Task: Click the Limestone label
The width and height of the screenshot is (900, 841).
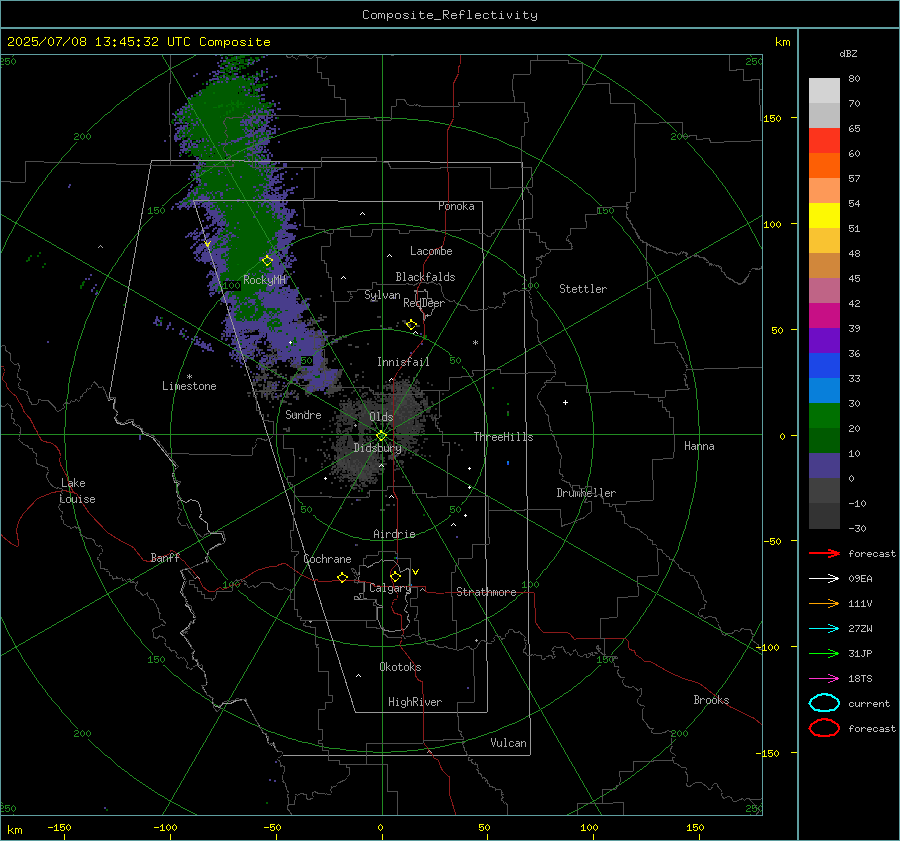Action: coord(189,386)
